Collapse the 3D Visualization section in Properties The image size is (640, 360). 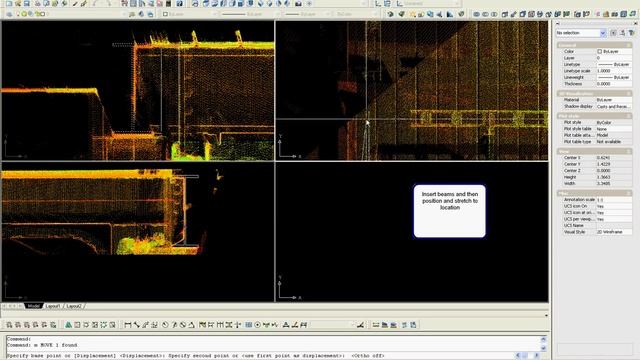pos(629,93)
